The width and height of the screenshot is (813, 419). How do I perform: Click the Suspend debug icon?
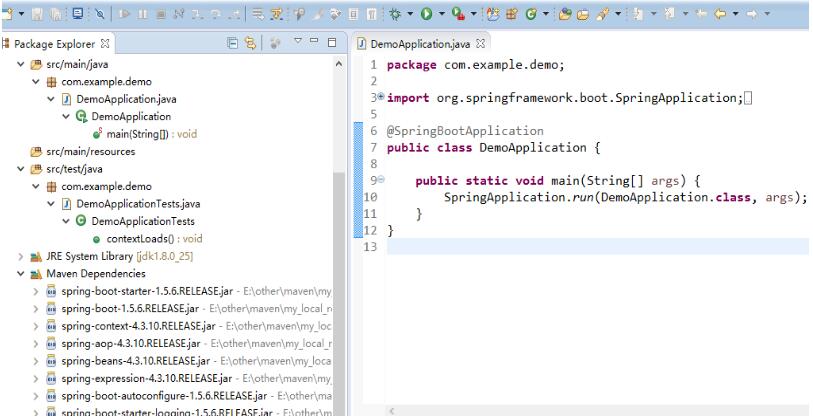(142, 14)
